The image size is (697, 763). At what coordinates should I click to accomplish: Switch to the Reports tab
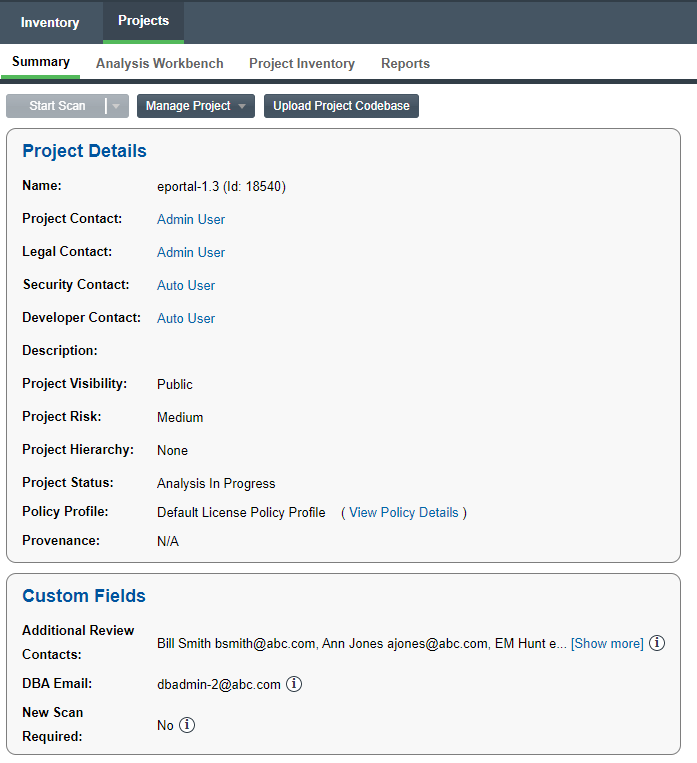[405, 63]
